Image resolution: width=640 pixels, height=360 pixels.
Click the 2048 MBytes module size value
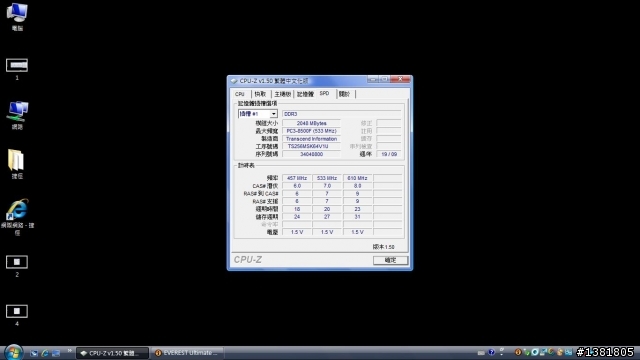tap(311, 123)
